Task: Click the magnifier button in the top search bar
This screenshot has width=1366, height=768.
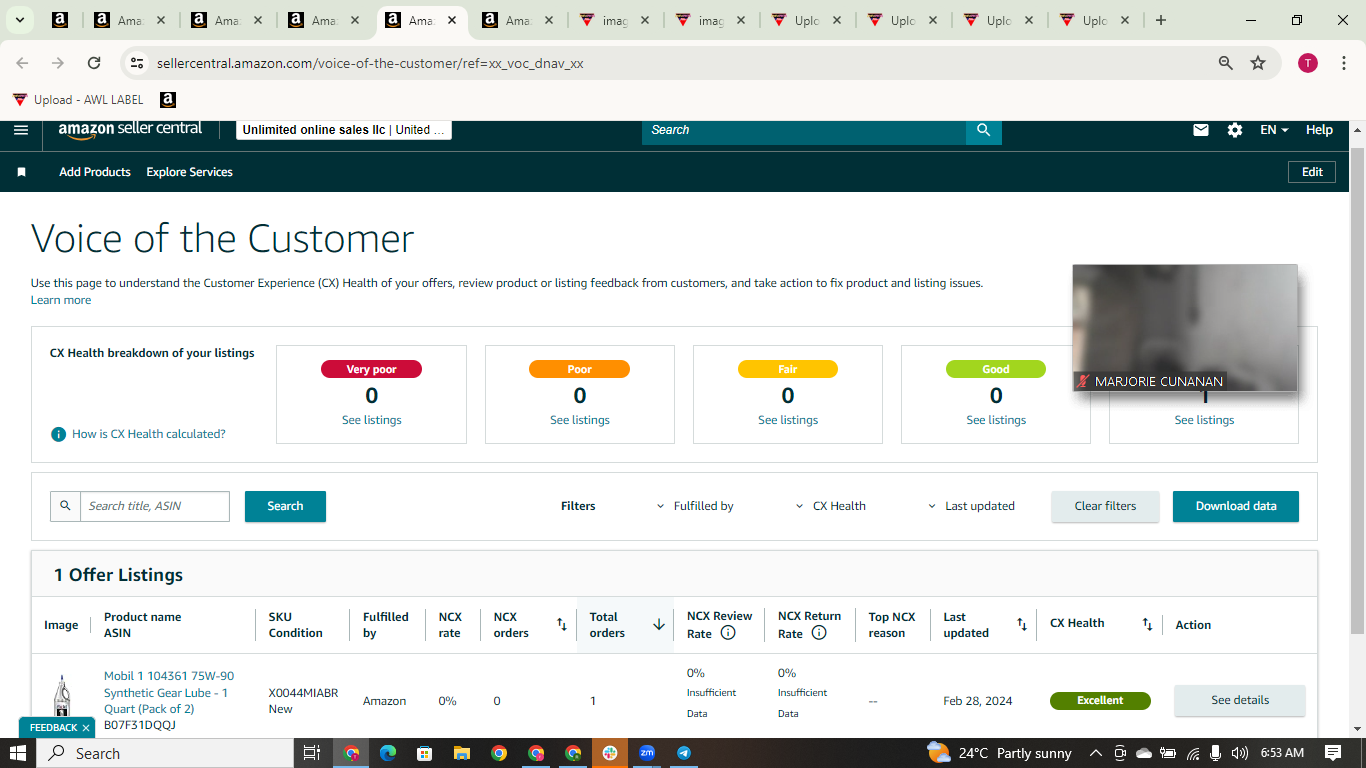Action: pyautogui.click(x=984, y=130)
